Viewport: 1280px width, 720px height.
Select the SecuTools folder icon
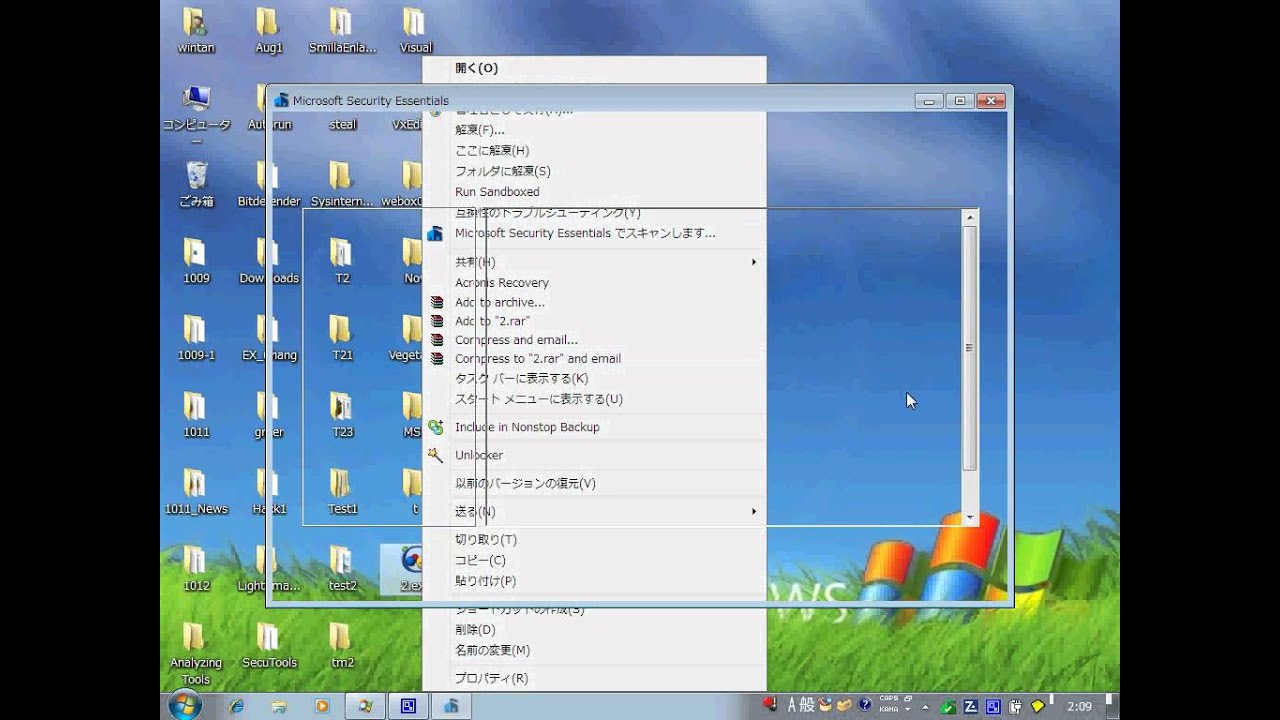pyautogui.click(x=269, y=646)
